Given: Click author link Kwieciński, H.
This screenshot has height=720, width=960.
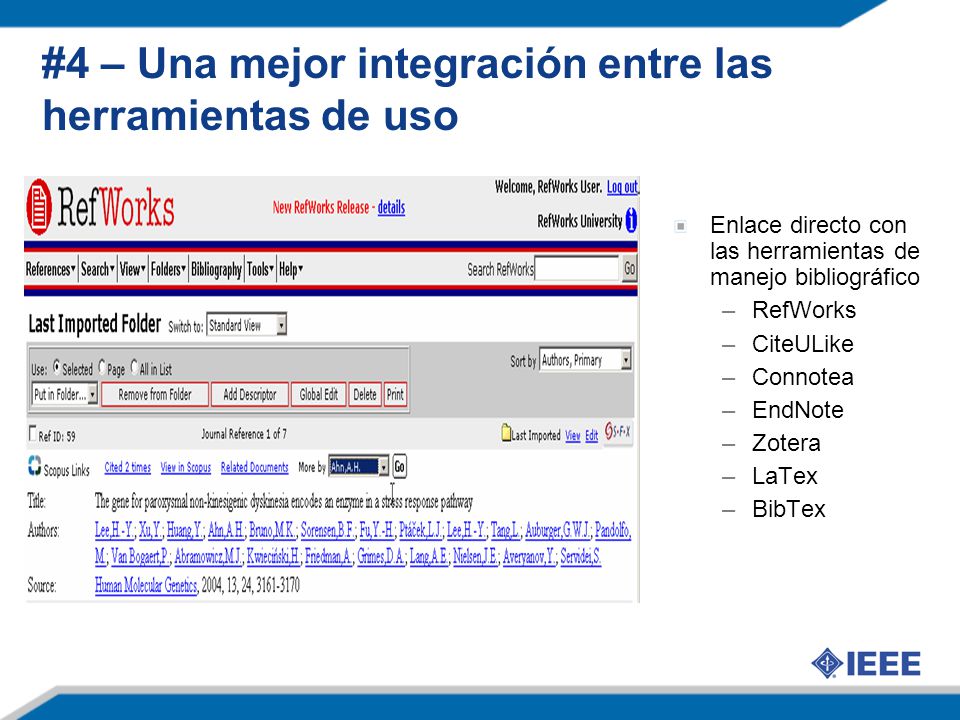Looking at the screenshot, I should pos(273,557).
